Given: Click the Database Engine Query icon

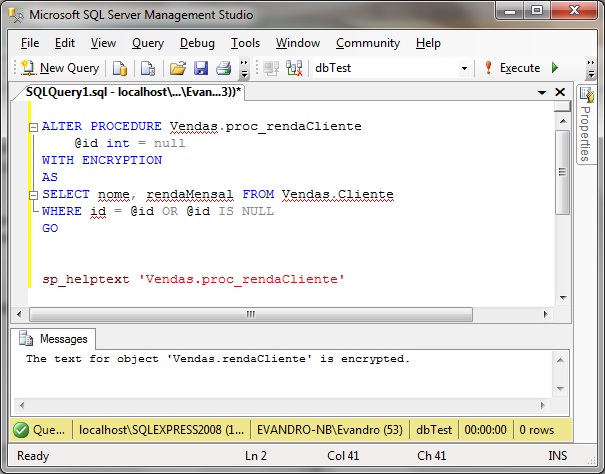Looking at the screenshot, I should [120, 68].
